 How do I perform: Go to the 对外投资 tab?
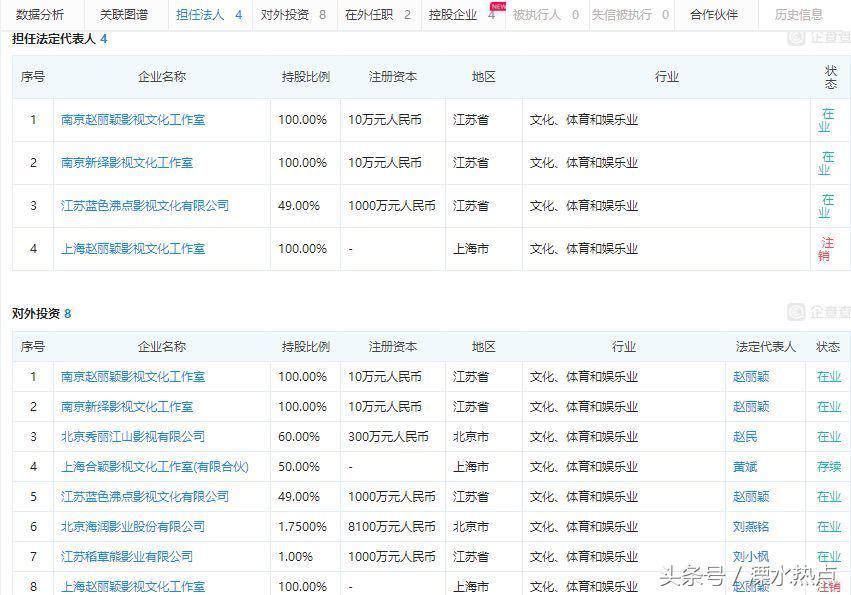292,15
